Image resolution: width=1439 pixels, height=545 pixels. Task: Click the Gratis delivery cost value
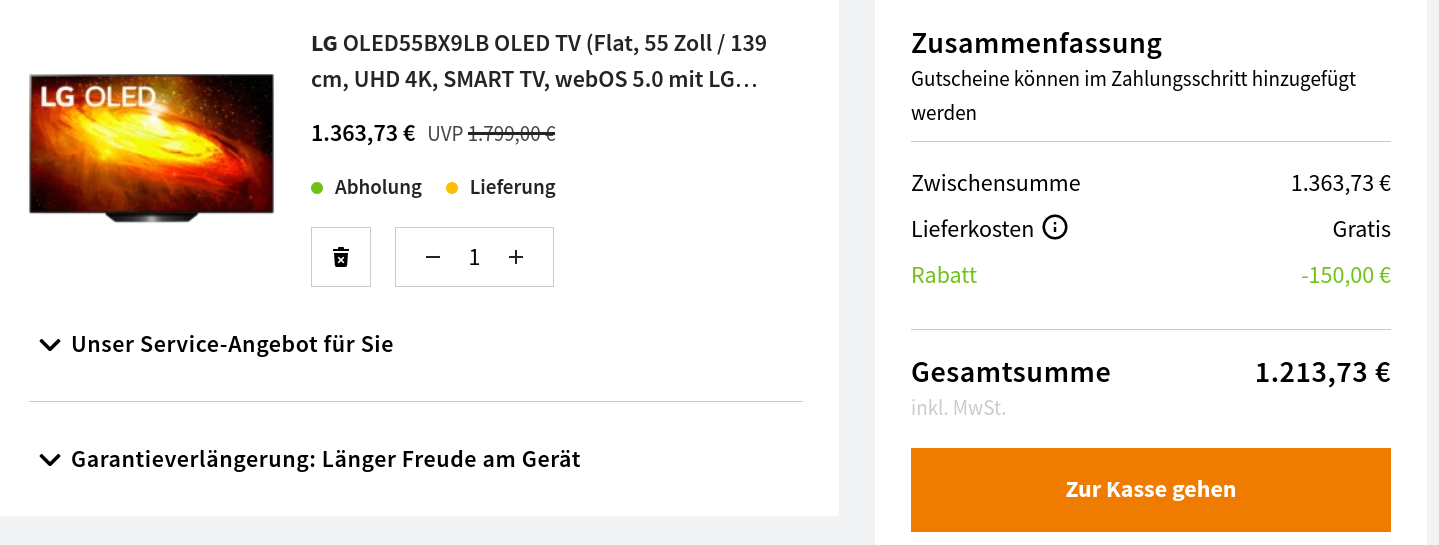pos(1361,229)
